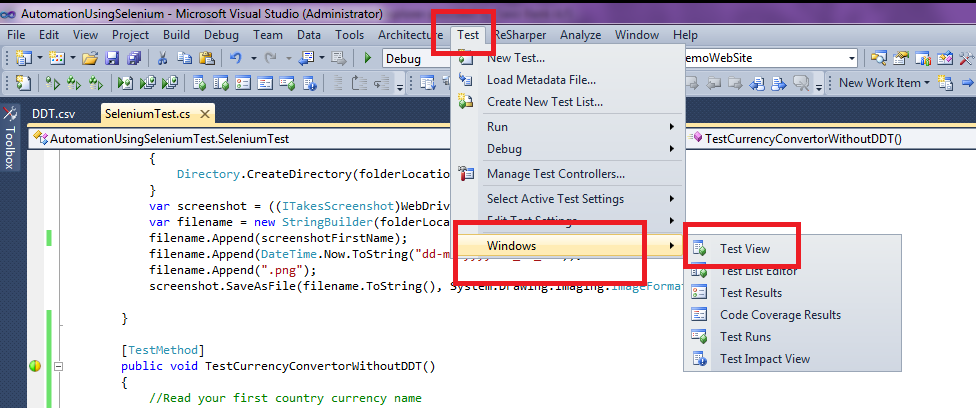The height and width of the screenshot is (409, 976).
Task: Open the Analyze menu
Action: pos(581,35)
